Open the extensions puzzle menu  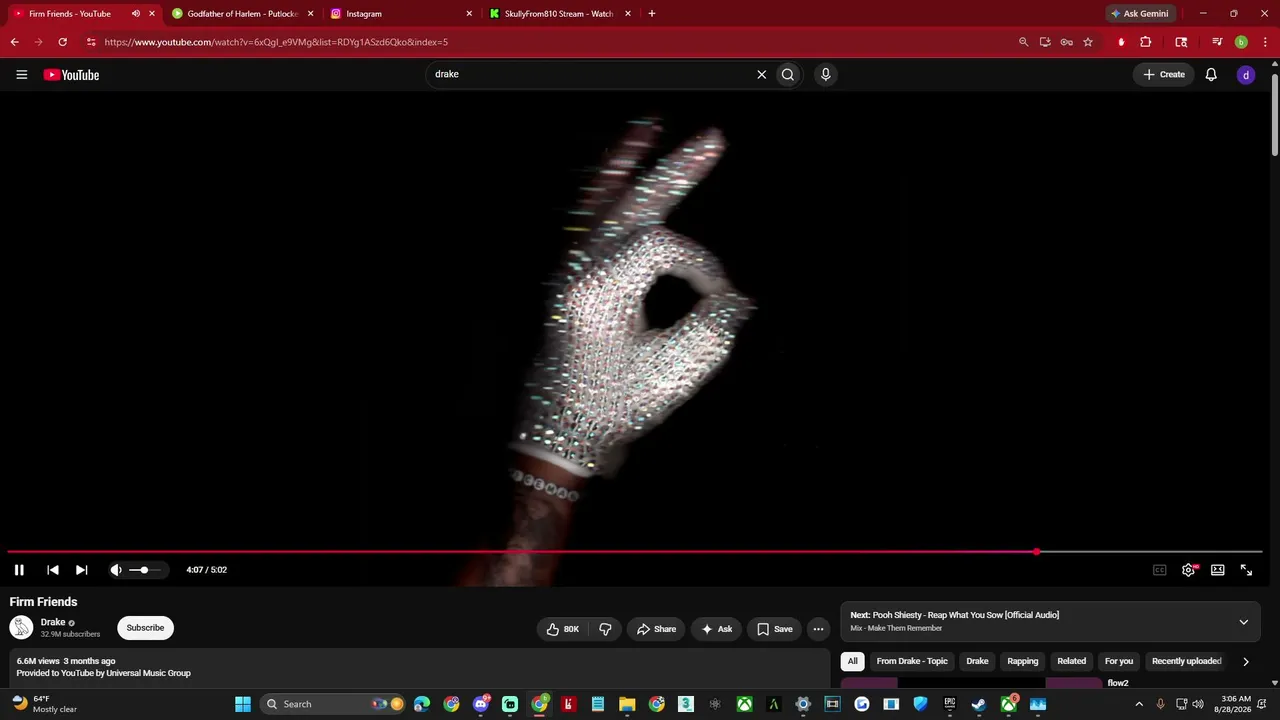(1146, 42)
